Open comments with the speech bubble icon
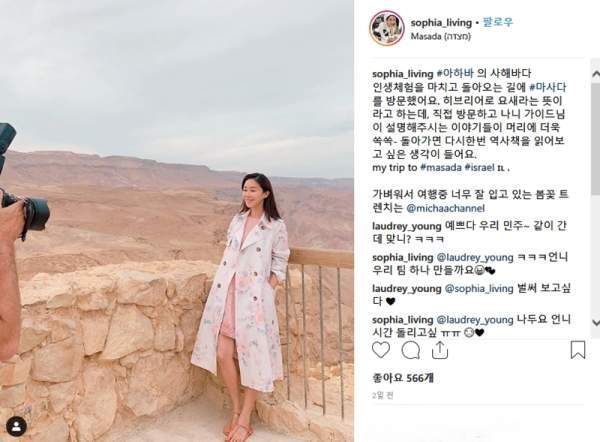 tap(411, 350)
